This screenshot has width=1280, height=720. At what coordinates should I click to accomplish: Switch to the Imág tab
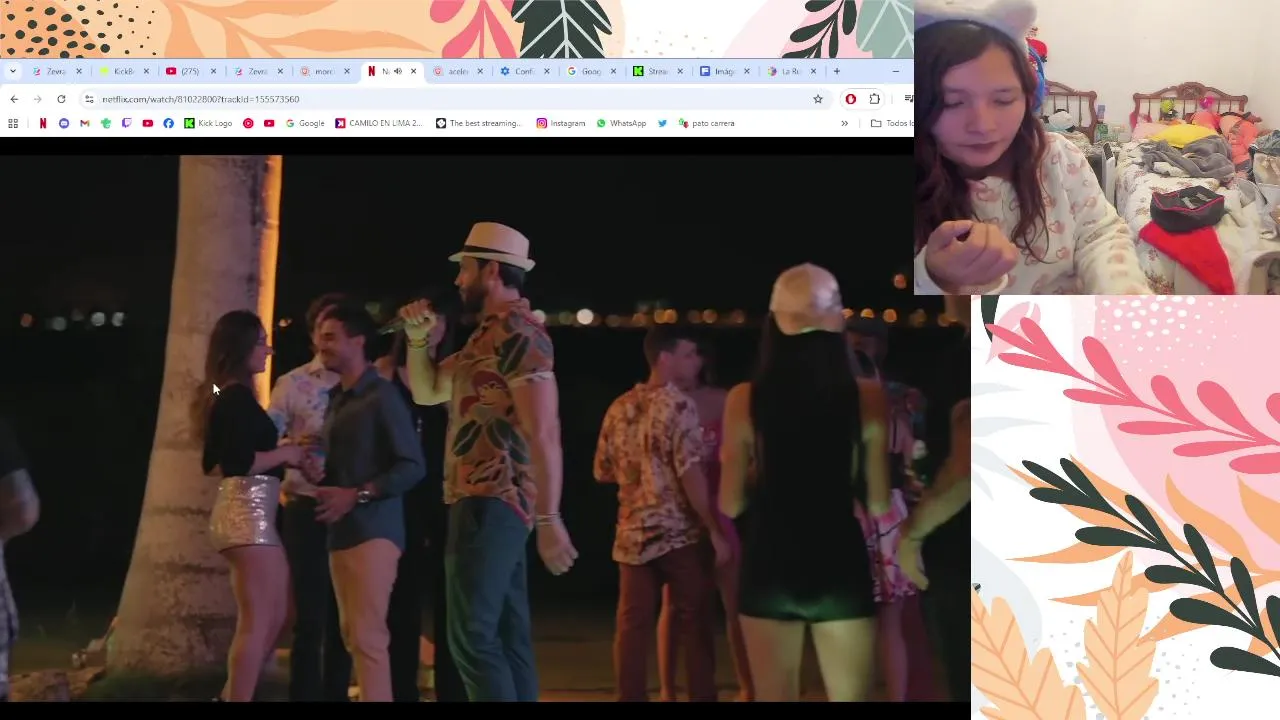(724, 71)
